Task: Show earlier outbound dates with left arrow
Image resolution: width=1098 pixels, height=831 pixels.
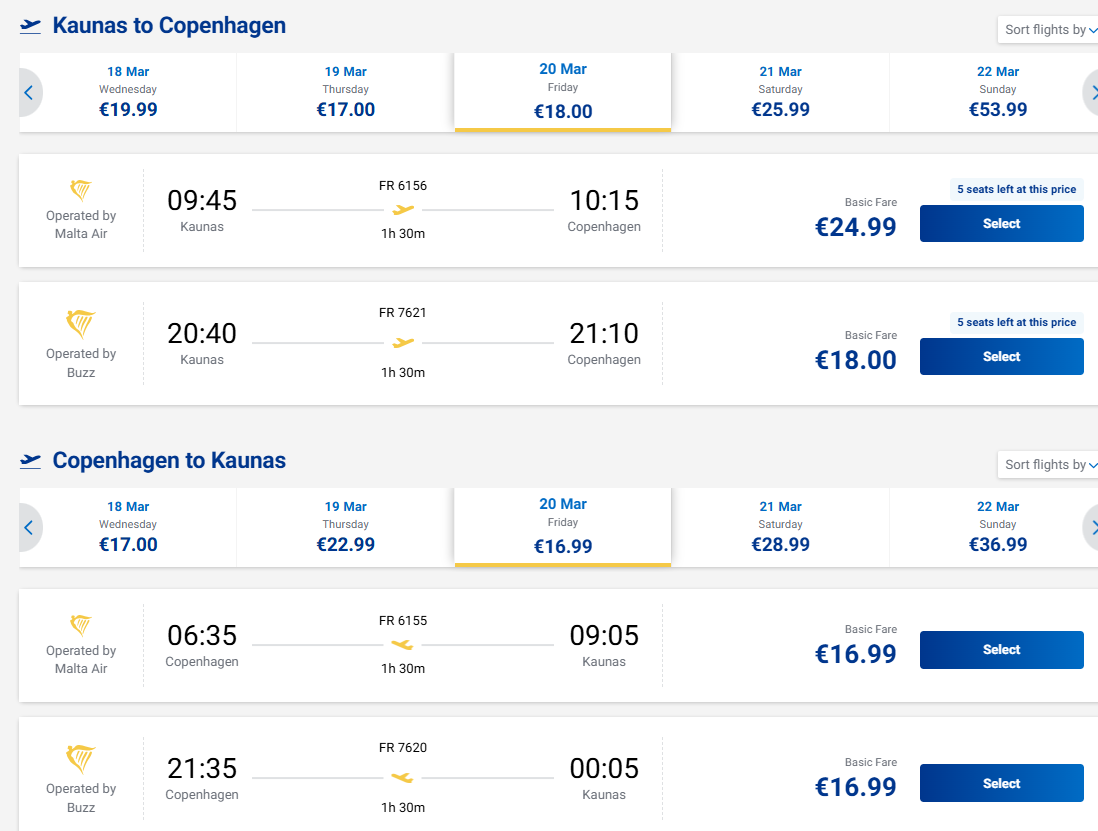Action: pyautogui.click(x=29, y=93)
